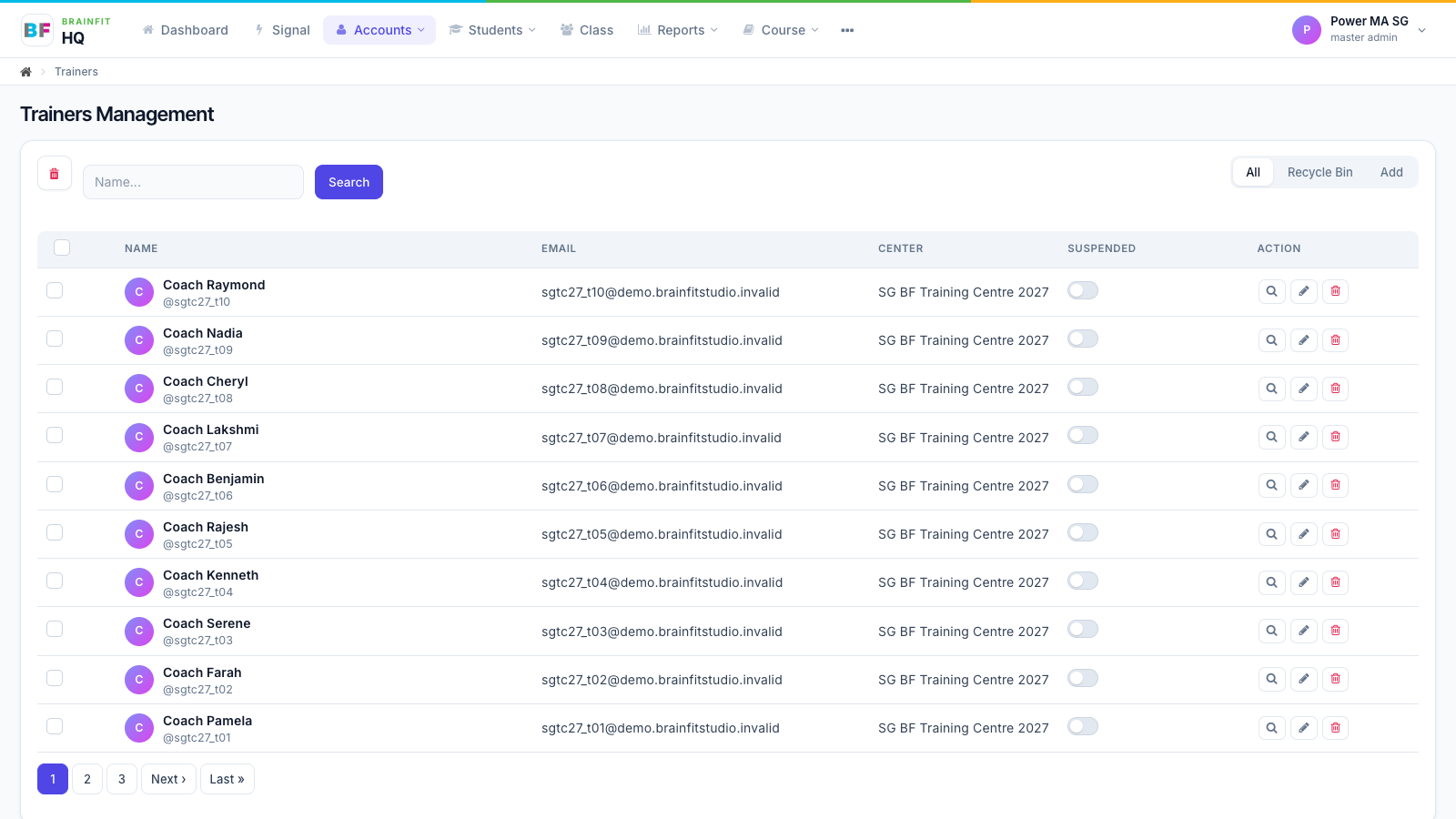Edit Coach Nadia using the pencil icon
Screen dimensions: 1456x819
tap(1304, 340)
